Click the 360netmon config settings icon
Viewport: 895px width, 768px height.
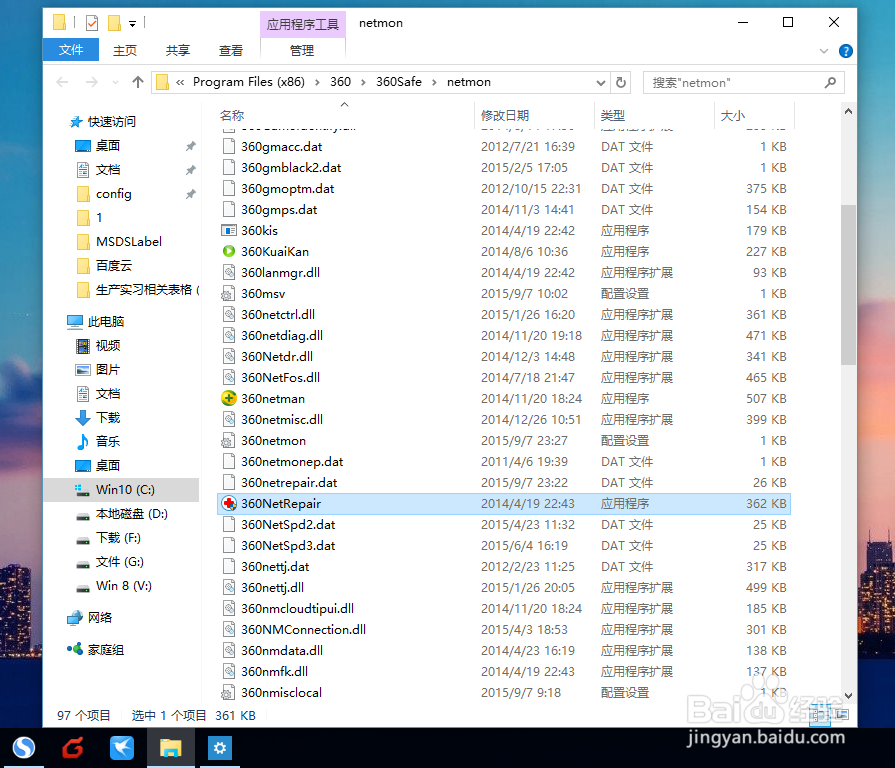click(228, 440)
